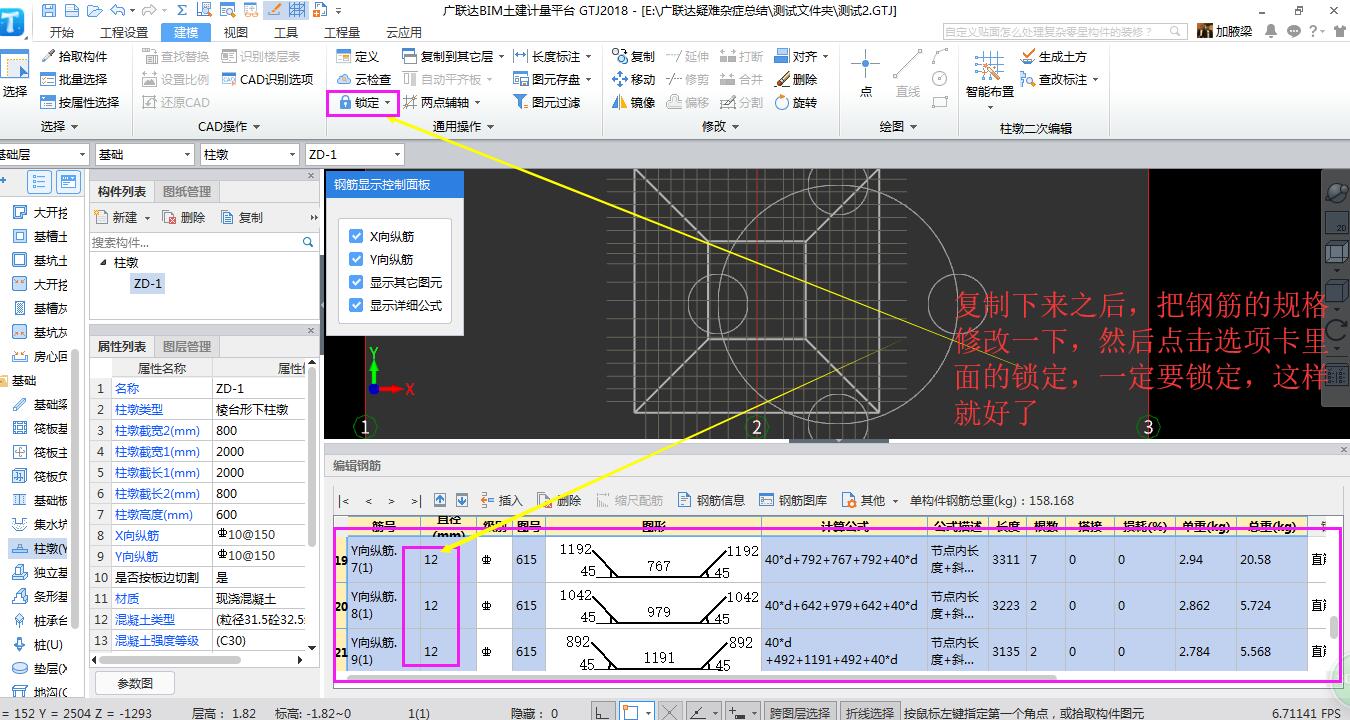Choose 按属性选择 select by property

point(81,102)
